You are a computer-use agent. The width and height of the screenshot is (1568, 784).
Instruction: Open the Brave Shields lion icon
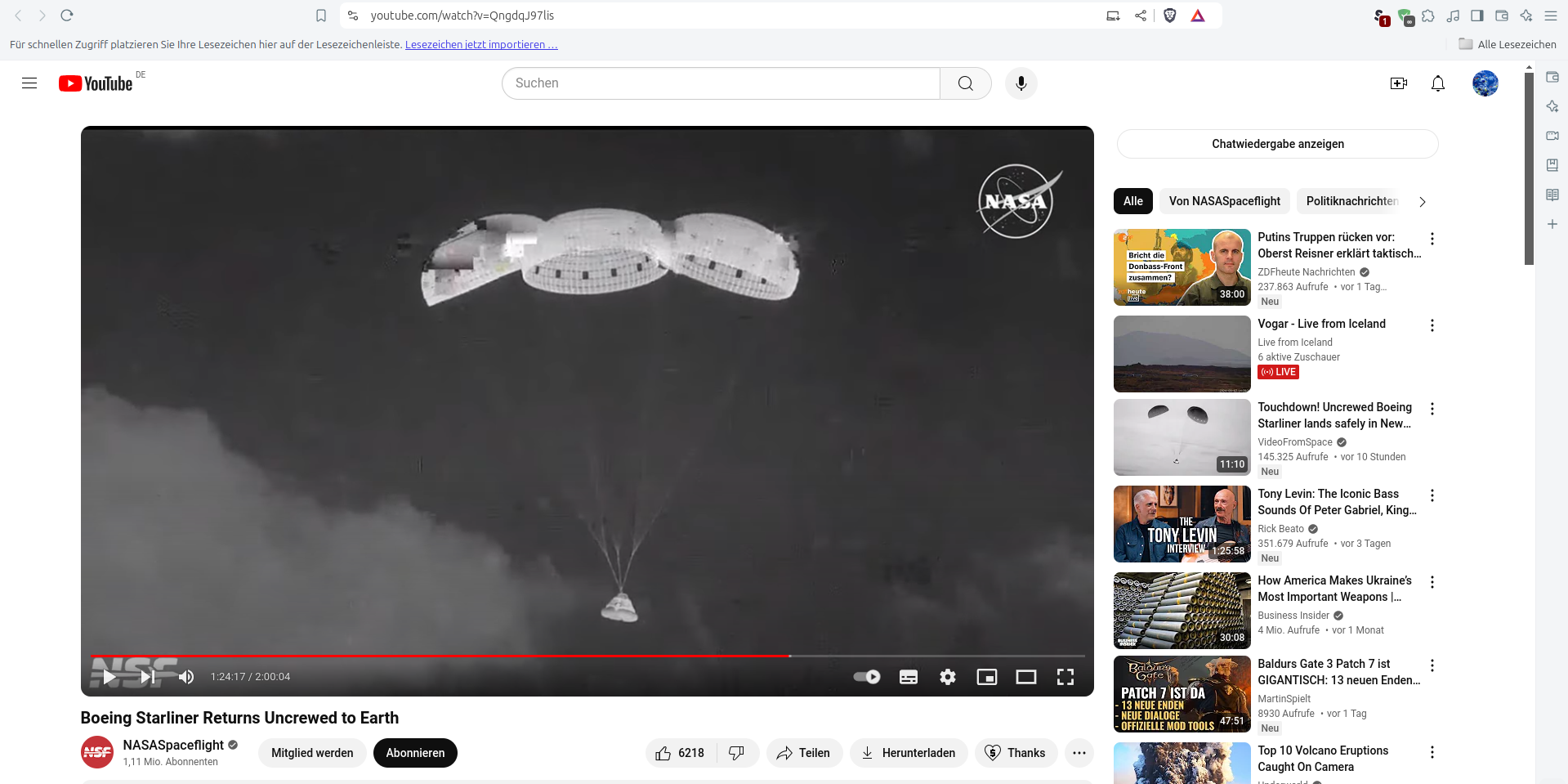pos(1170,16)
